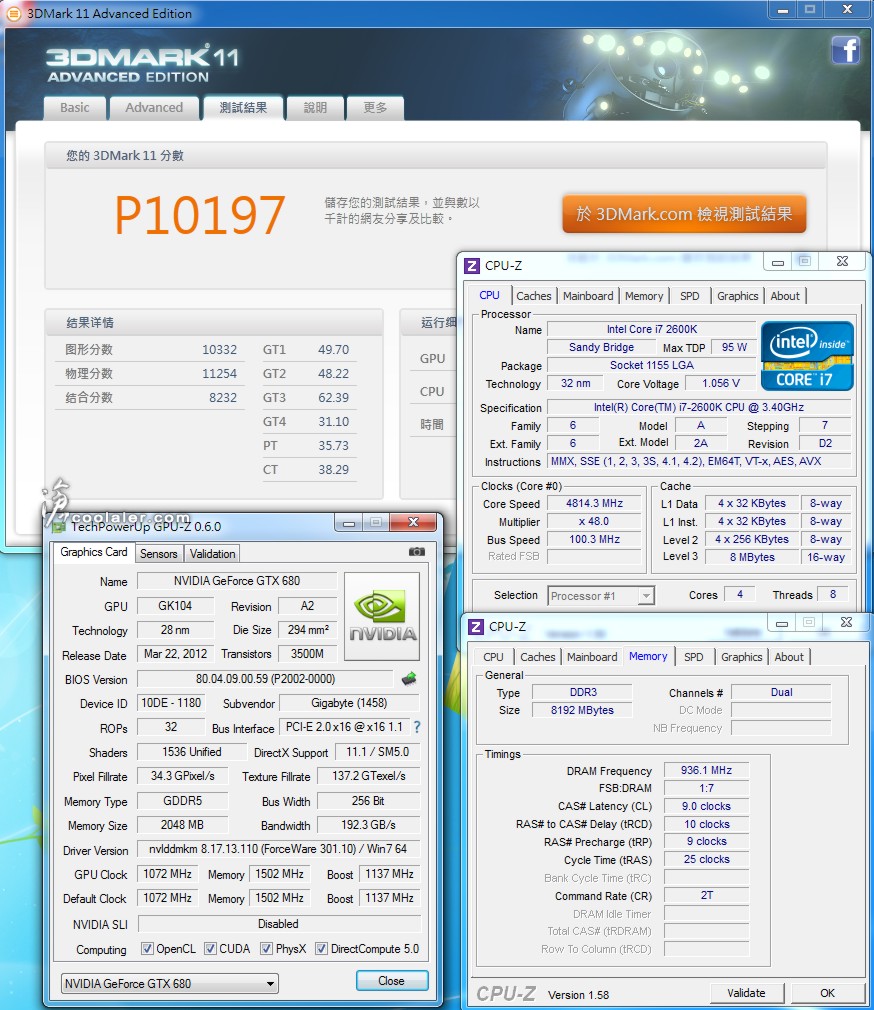Open the Mainboard tab in the lower CPU-Z window
The image size is (874, 1010).
click(593, 657)
